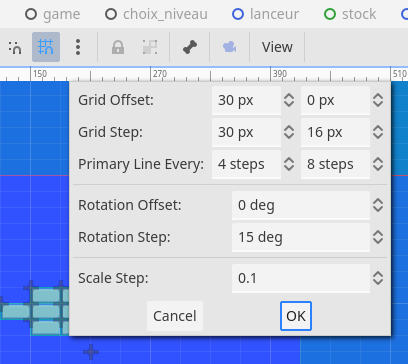Click the Primary Line Every 8 steps field
408x364 pixels.
click(335, 164)
